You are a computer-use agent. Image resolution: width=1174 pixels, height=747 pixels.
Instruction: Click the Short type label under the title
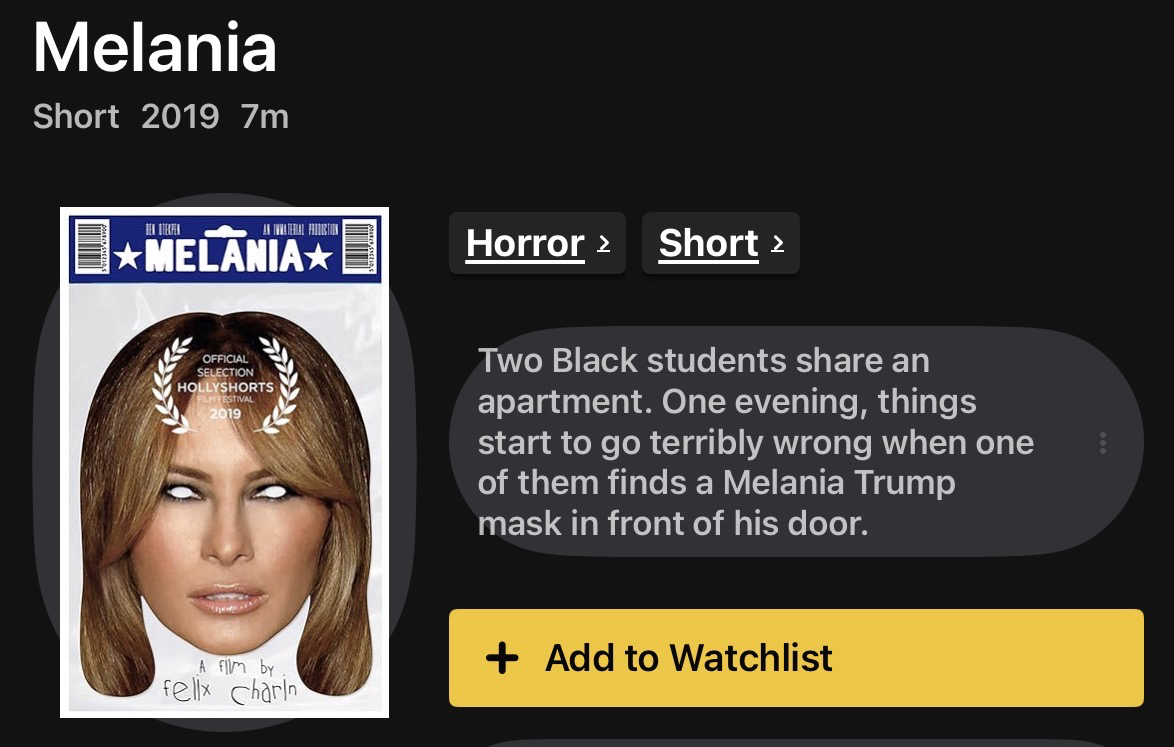coord(76,117)
